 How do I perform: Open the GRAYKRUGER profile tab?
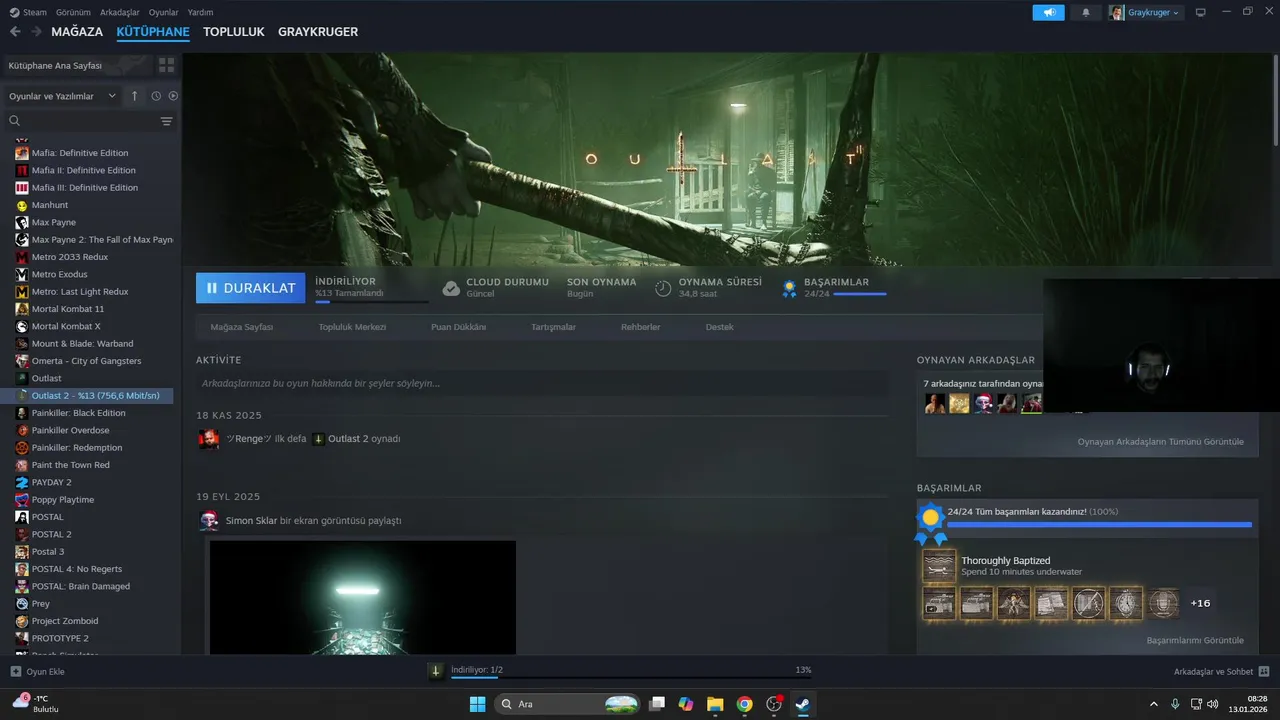[x=318, y=32]
